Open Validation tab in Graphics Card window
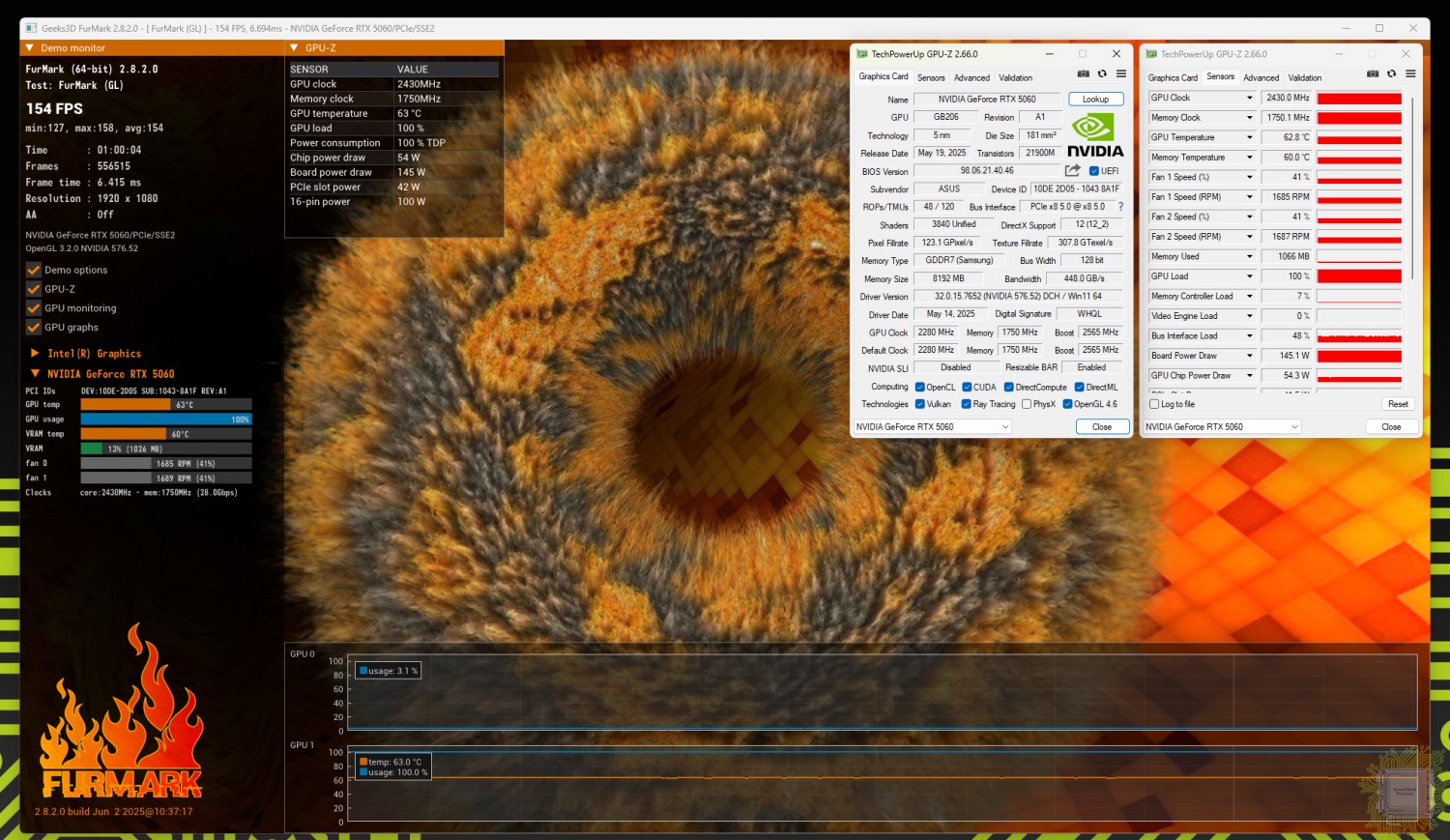Image resolution: width=1450 pixels, height=840 pixels. click(x=1015, y=77)
